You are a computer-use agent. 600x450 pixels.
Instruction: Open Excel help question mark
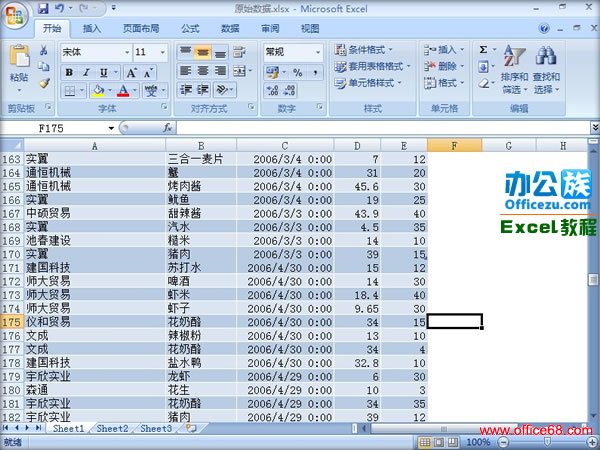(x=544, y=28)
